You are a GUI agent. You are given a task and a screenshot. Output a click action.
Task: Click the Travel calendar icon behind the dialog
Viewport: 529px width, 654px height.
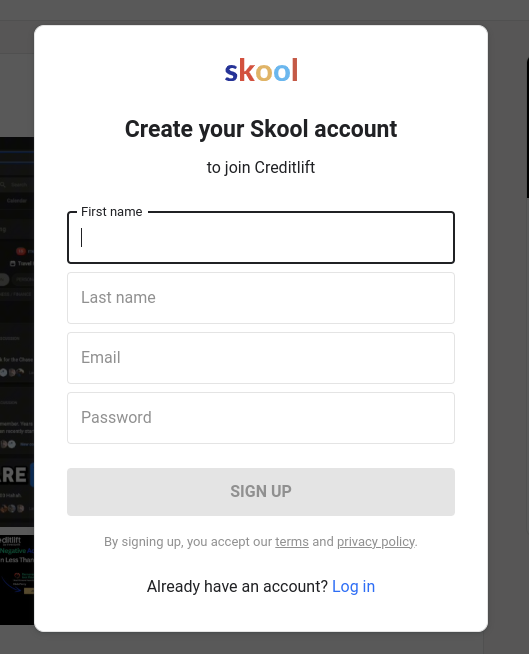13,264
